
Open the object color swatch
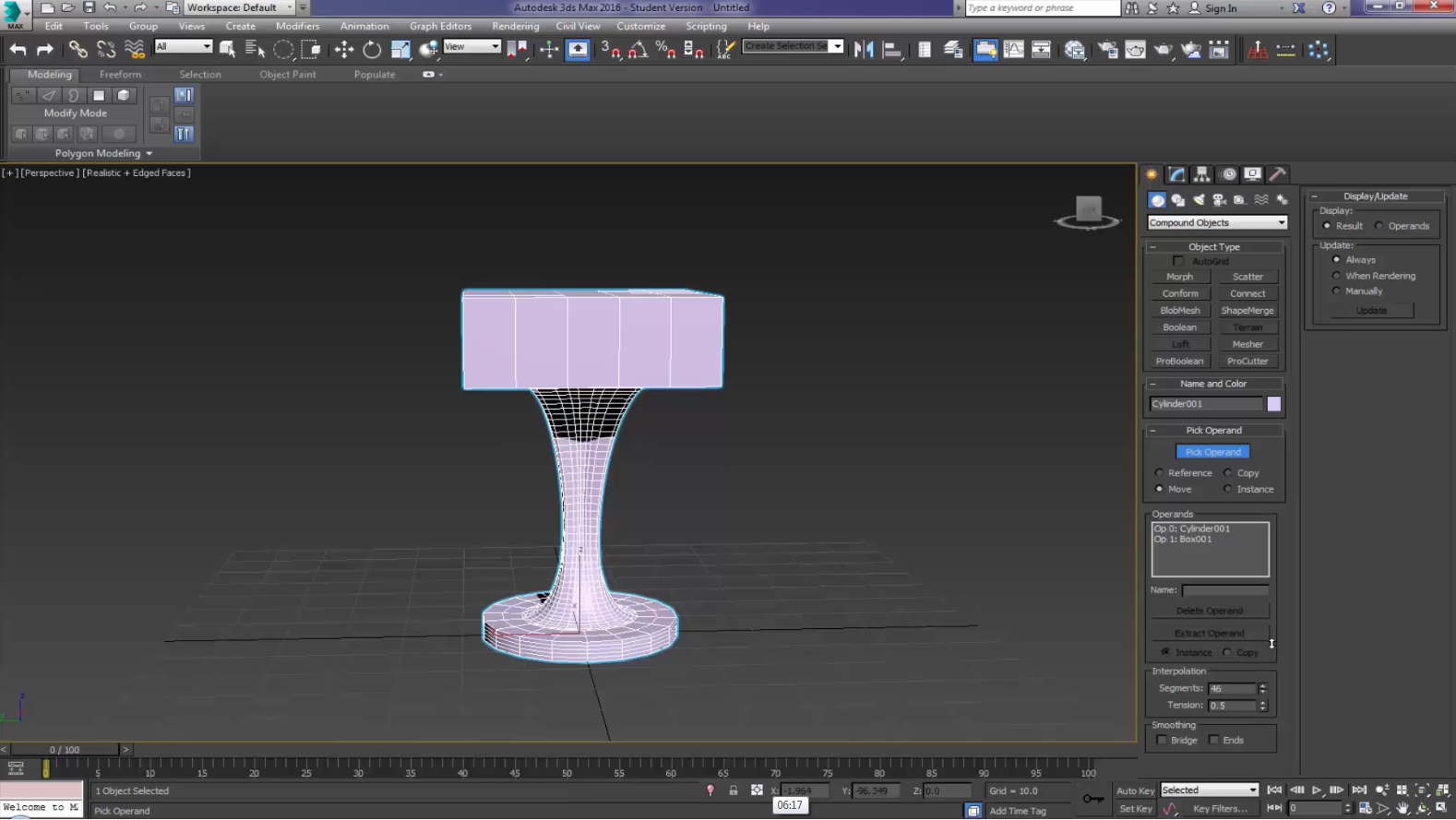click(x=1273, y=404)
